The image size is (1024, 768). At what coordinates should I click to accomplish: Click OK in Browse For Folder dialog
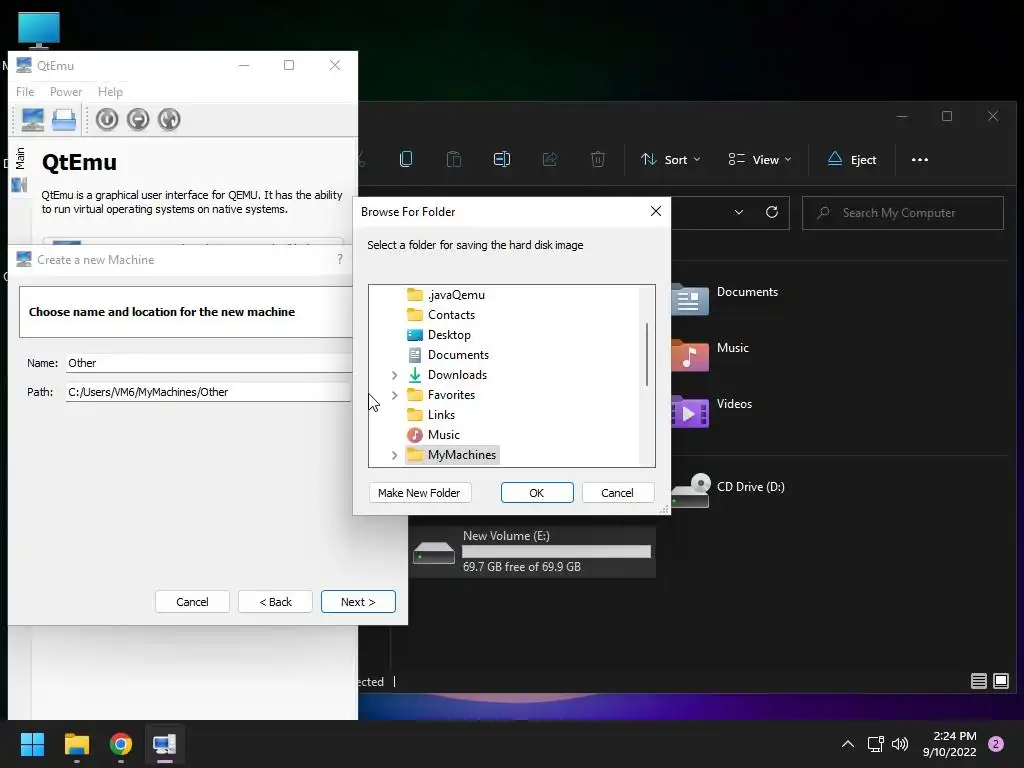[x=537, y=493]
